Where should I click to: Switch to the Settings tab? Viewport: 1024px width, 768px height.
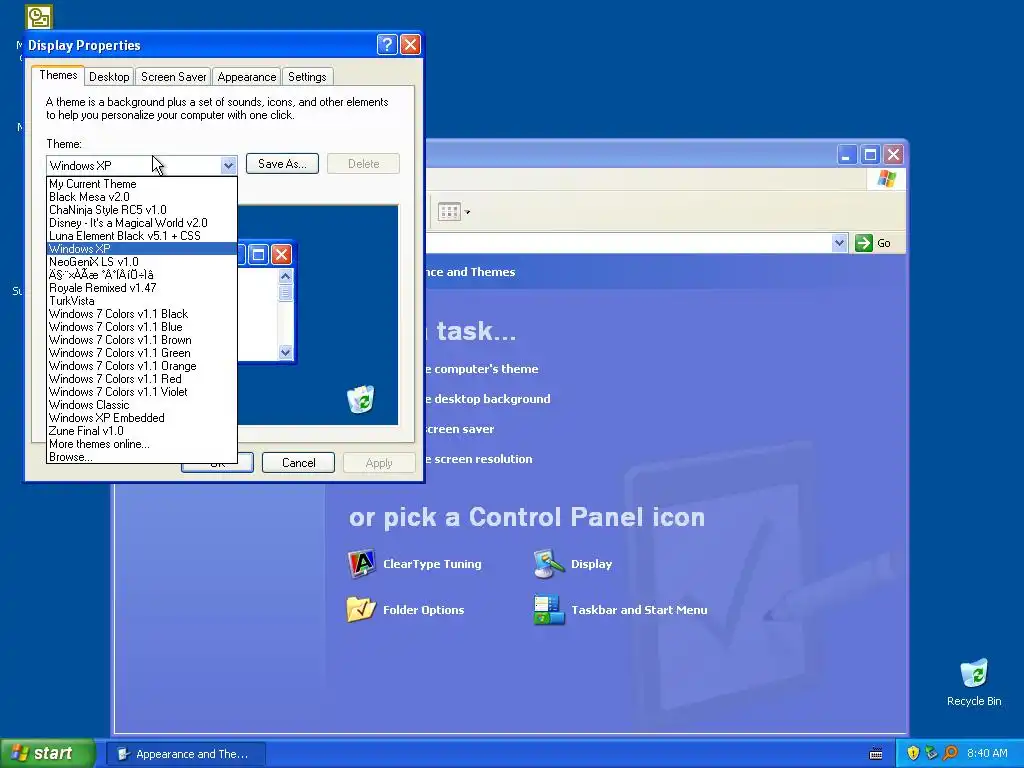click(x=307, y=77)
